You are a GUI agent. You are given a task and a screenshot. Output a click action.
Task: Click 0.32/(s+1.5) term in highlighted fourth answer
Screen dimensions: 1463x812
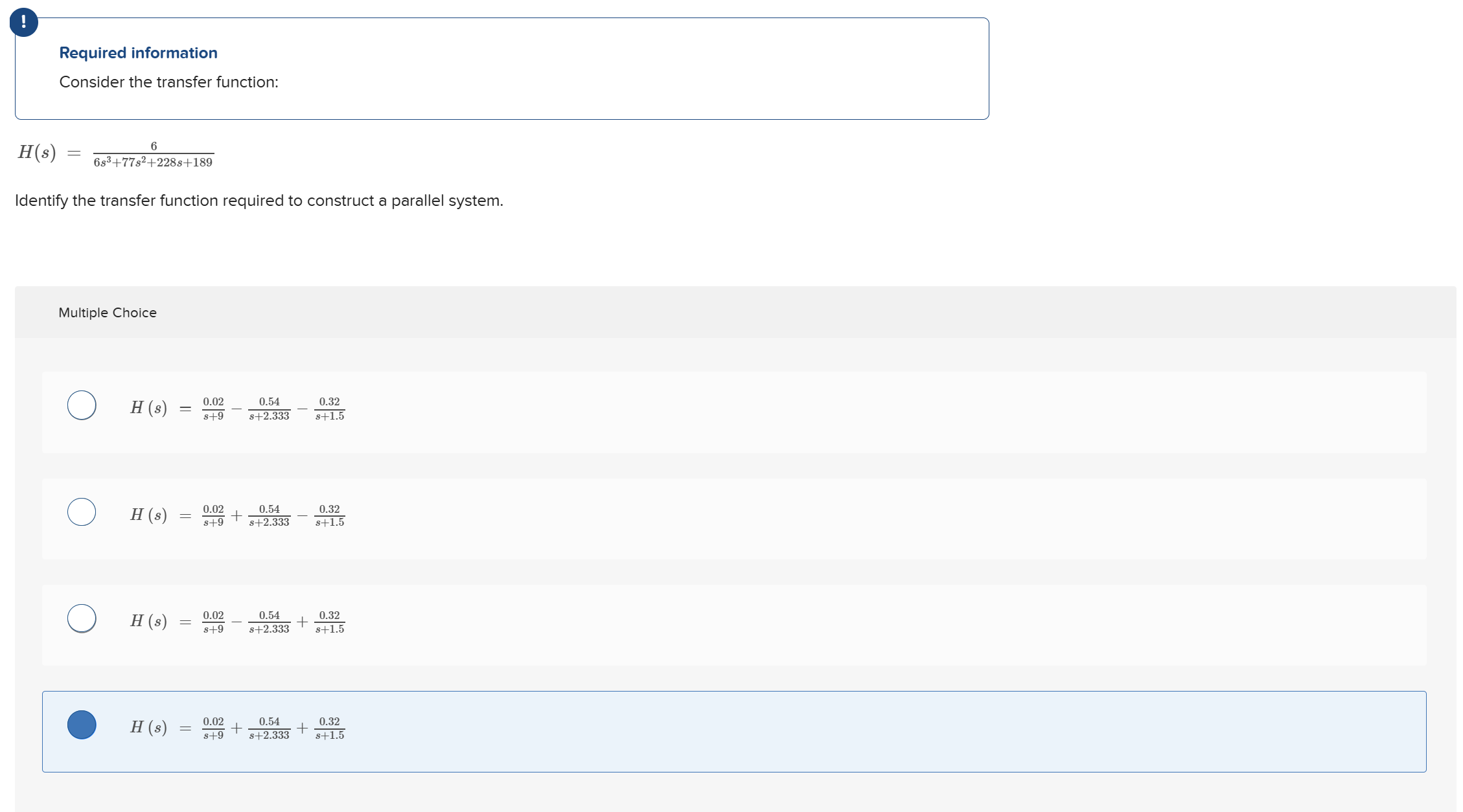[329, 728]
